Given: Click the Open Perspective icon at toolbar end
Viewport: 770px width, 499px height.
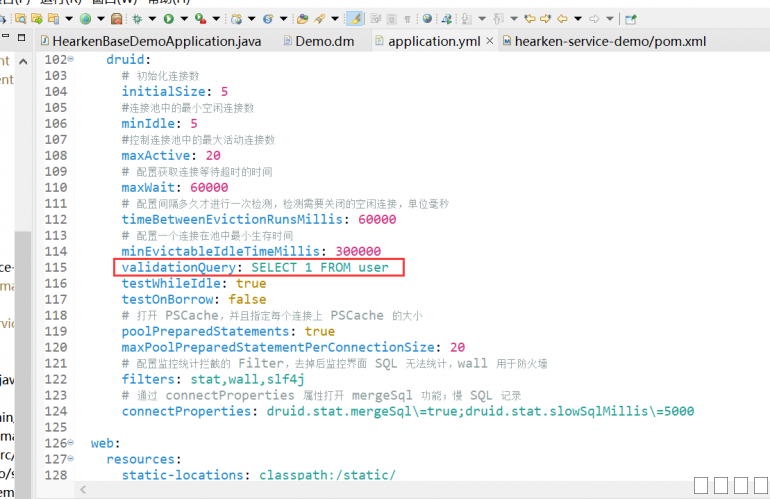Looking at the screenshot, I should pyautogui.click(x=630, y=18).
